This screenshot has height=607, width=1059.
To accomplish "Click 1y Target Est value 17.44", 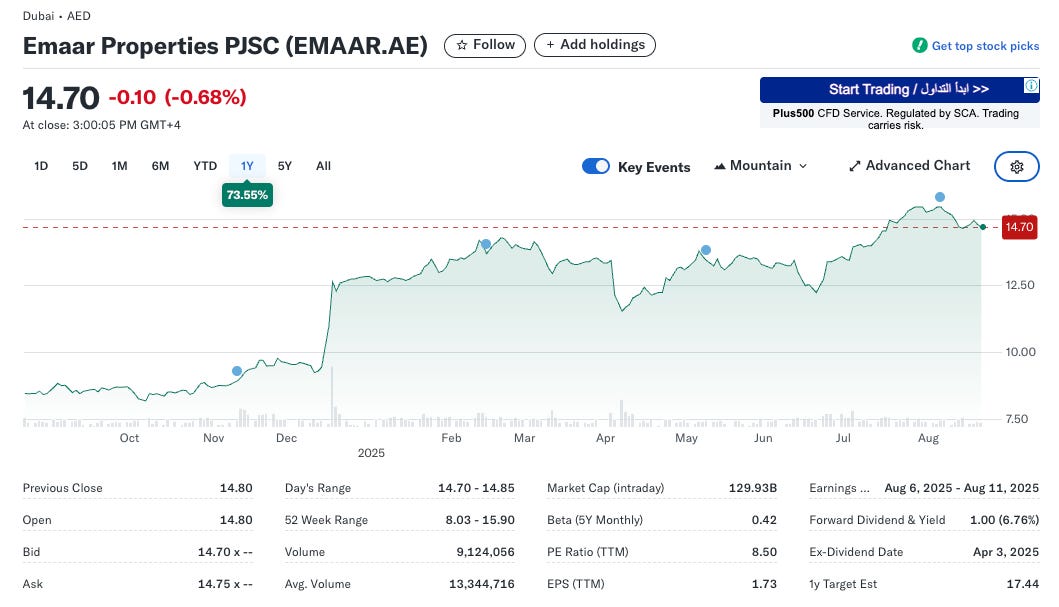I will [x=1023, y=584].
